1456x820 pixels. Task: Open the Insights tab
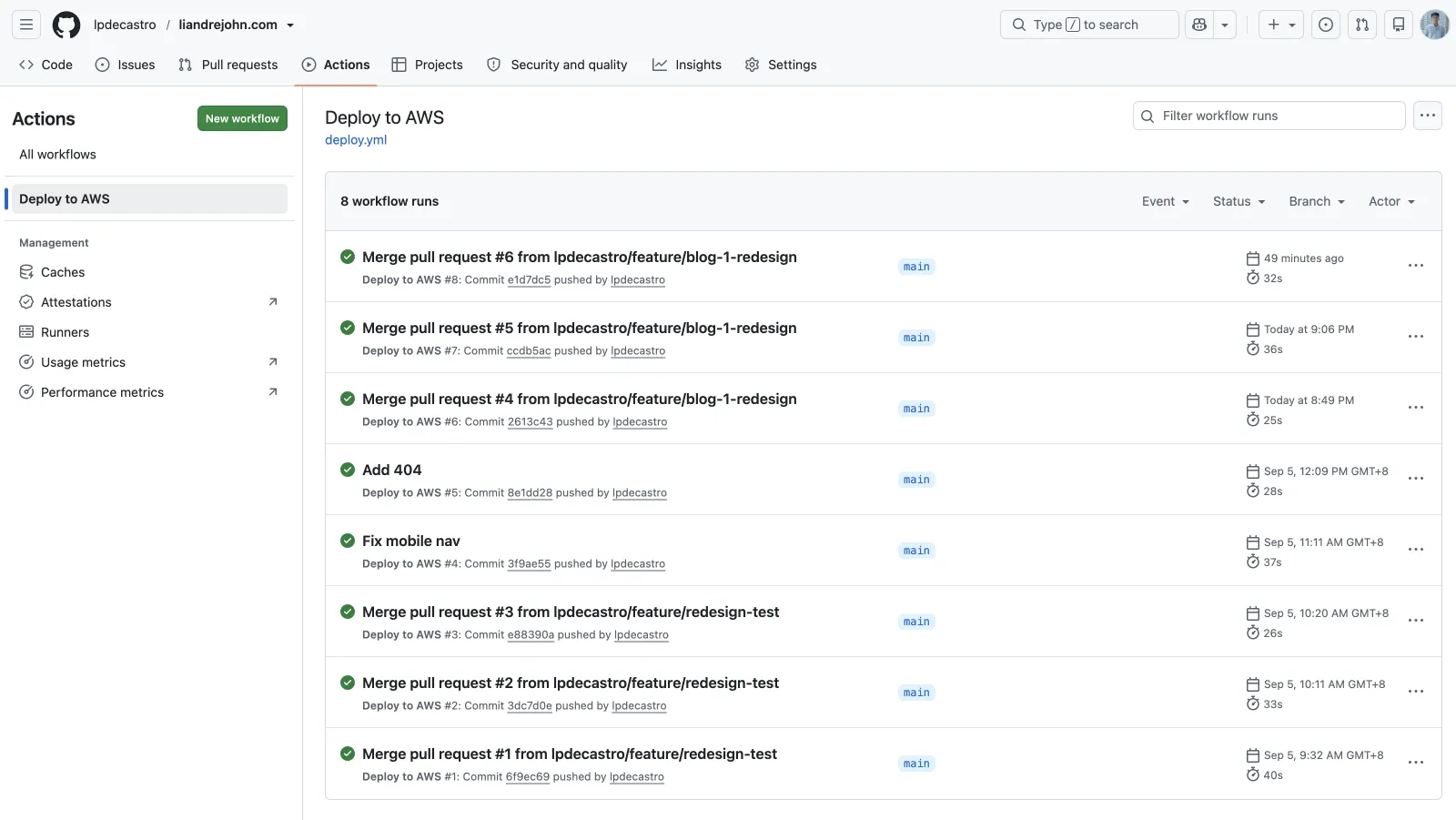coord(687,65)
